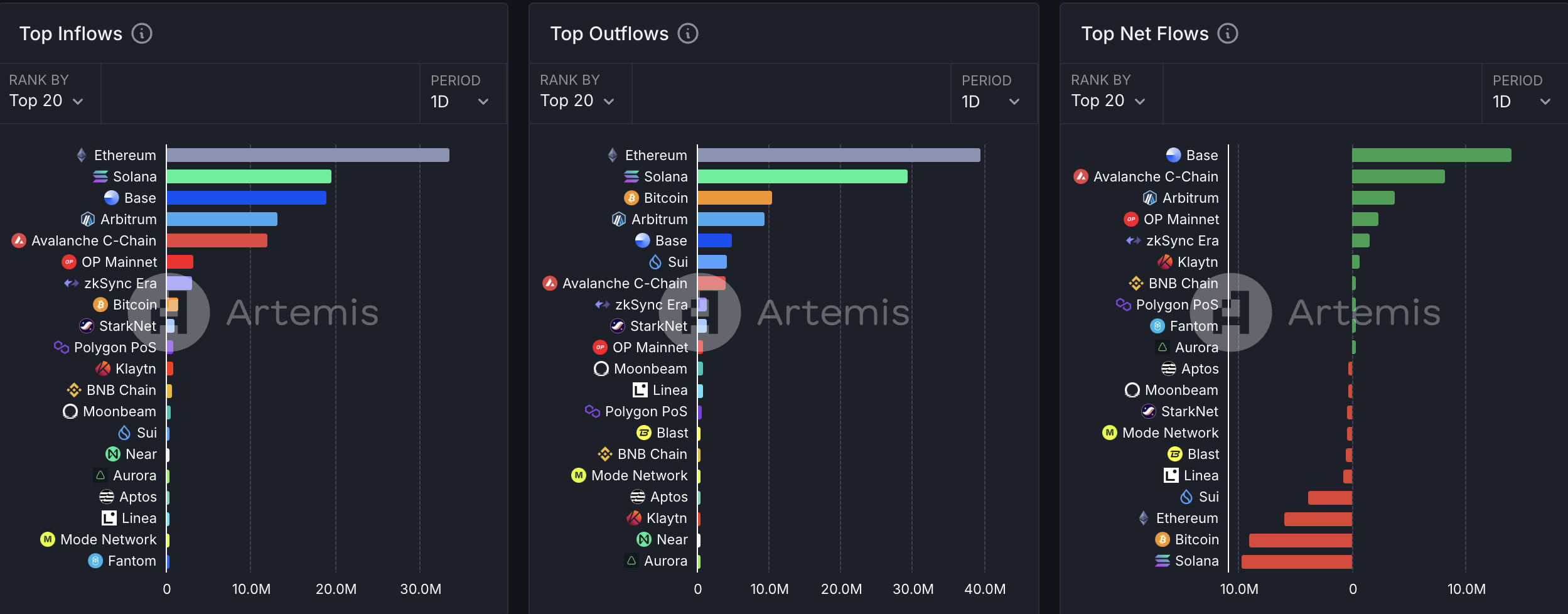Viewport: 1568px width, 614px height.
Task: Open the Period 1D dropdown in Top Inflows
Action: point(459,101)
